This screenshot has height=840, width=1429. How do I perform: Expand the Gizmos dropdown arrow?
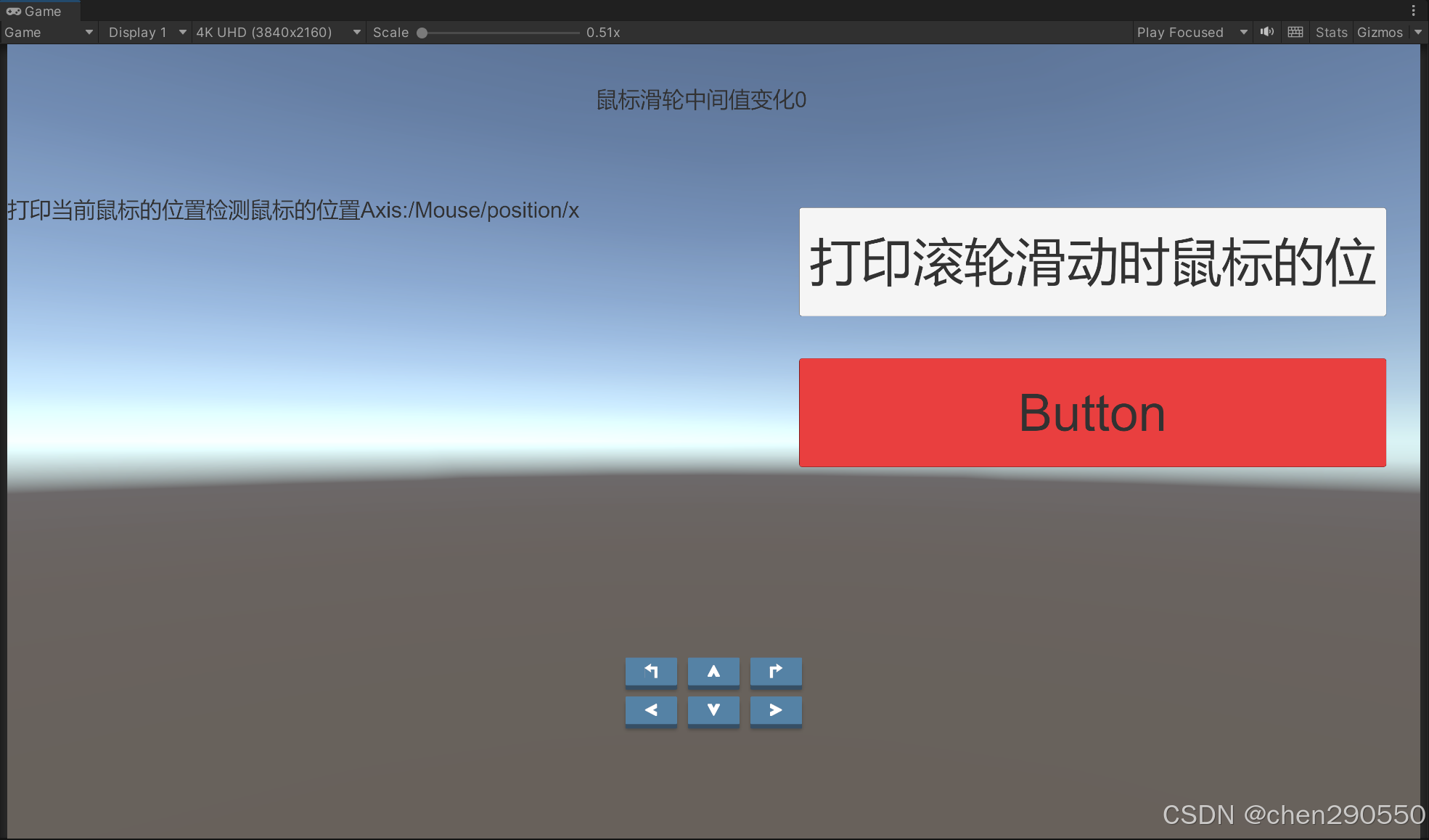[x=1418, y=32]
